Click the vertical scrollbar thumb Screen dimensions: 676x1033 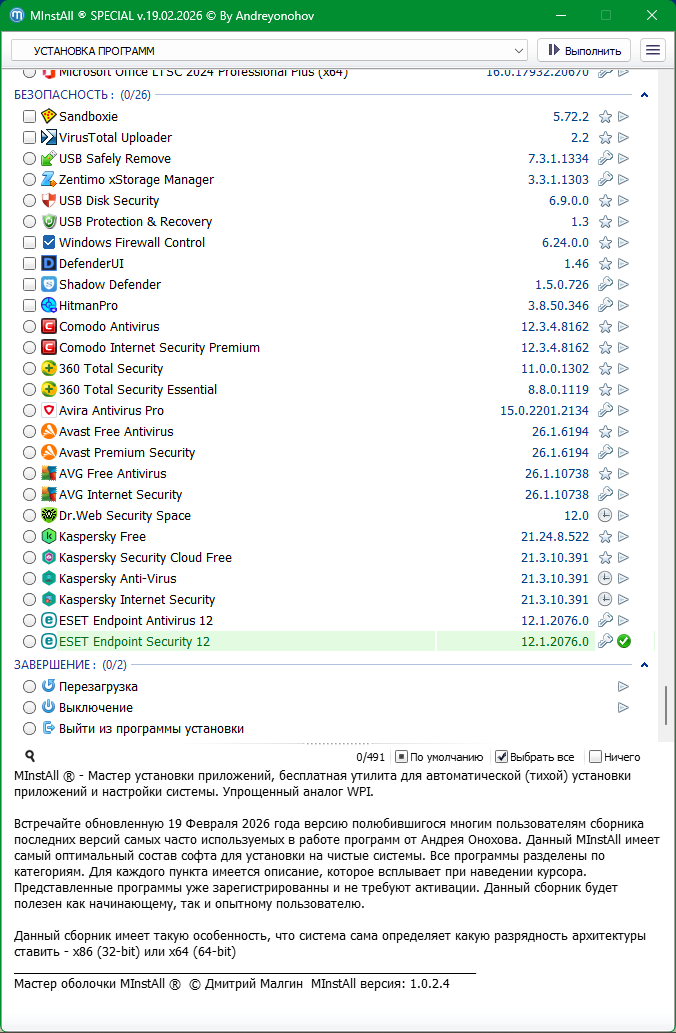tap(665, 703)
